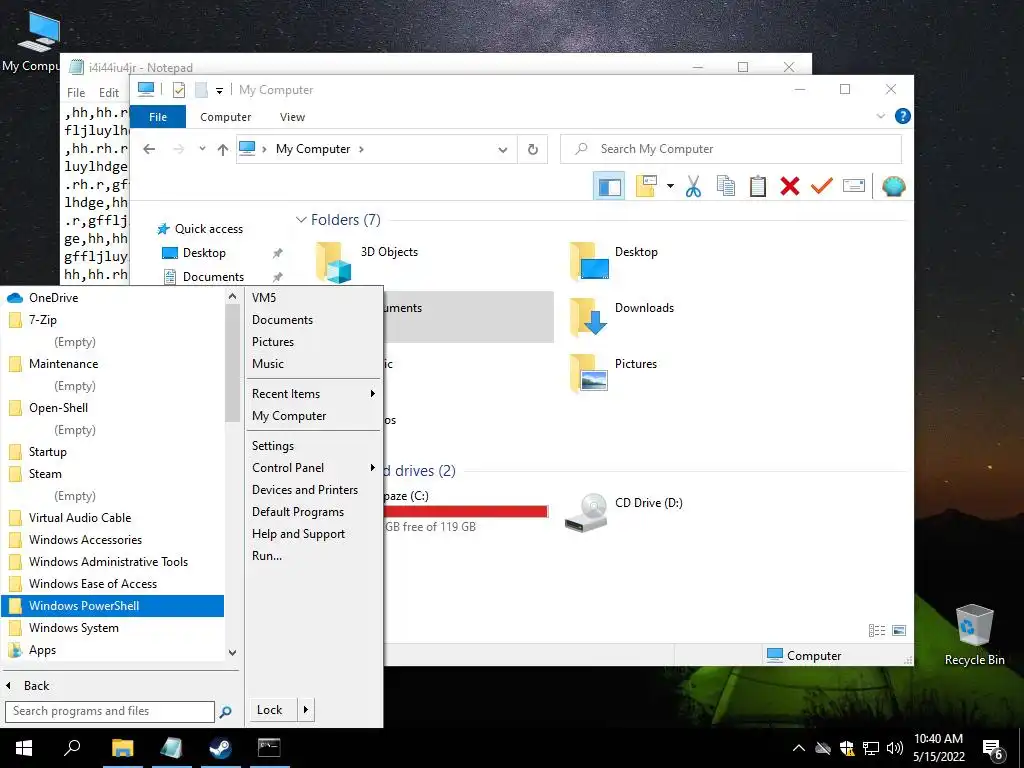Viewport: 1024px width, 768px height.
Task: Click the Copy toolbar icon
Action: (726, 186)
